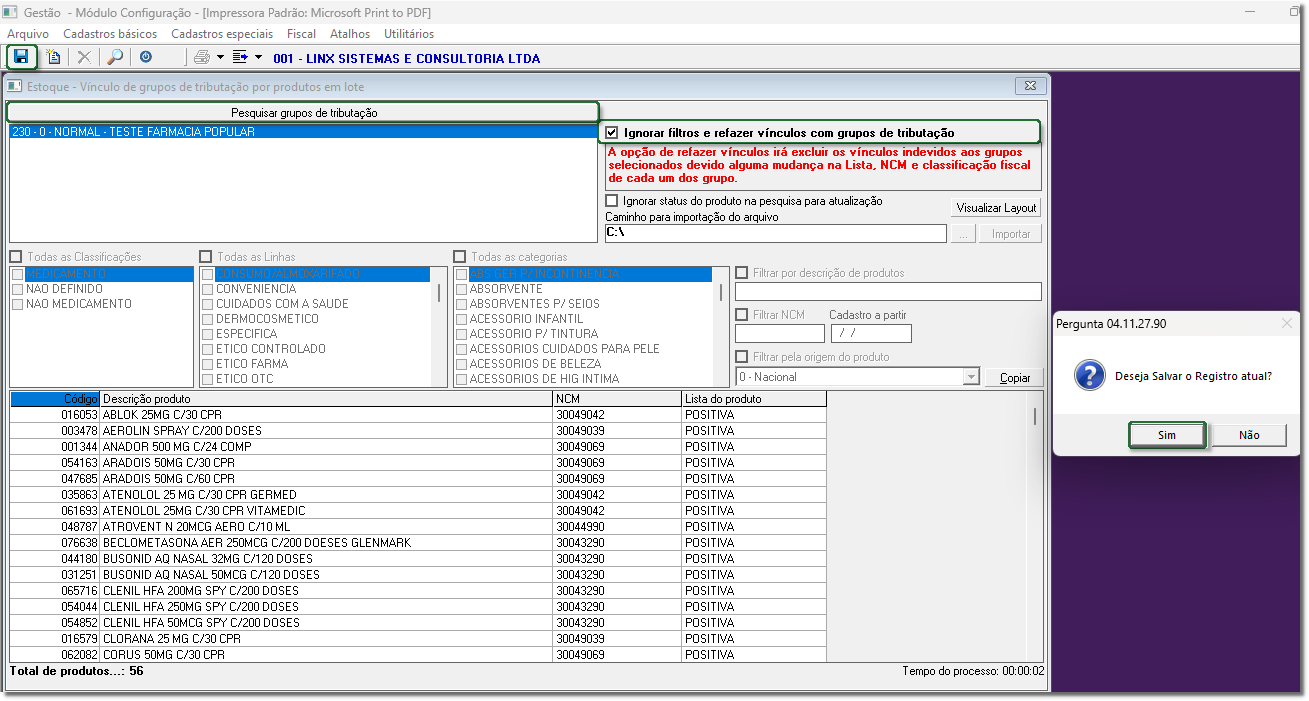Open the Atalhos menu
This screenshot has height=701, width=1309.
350,34
